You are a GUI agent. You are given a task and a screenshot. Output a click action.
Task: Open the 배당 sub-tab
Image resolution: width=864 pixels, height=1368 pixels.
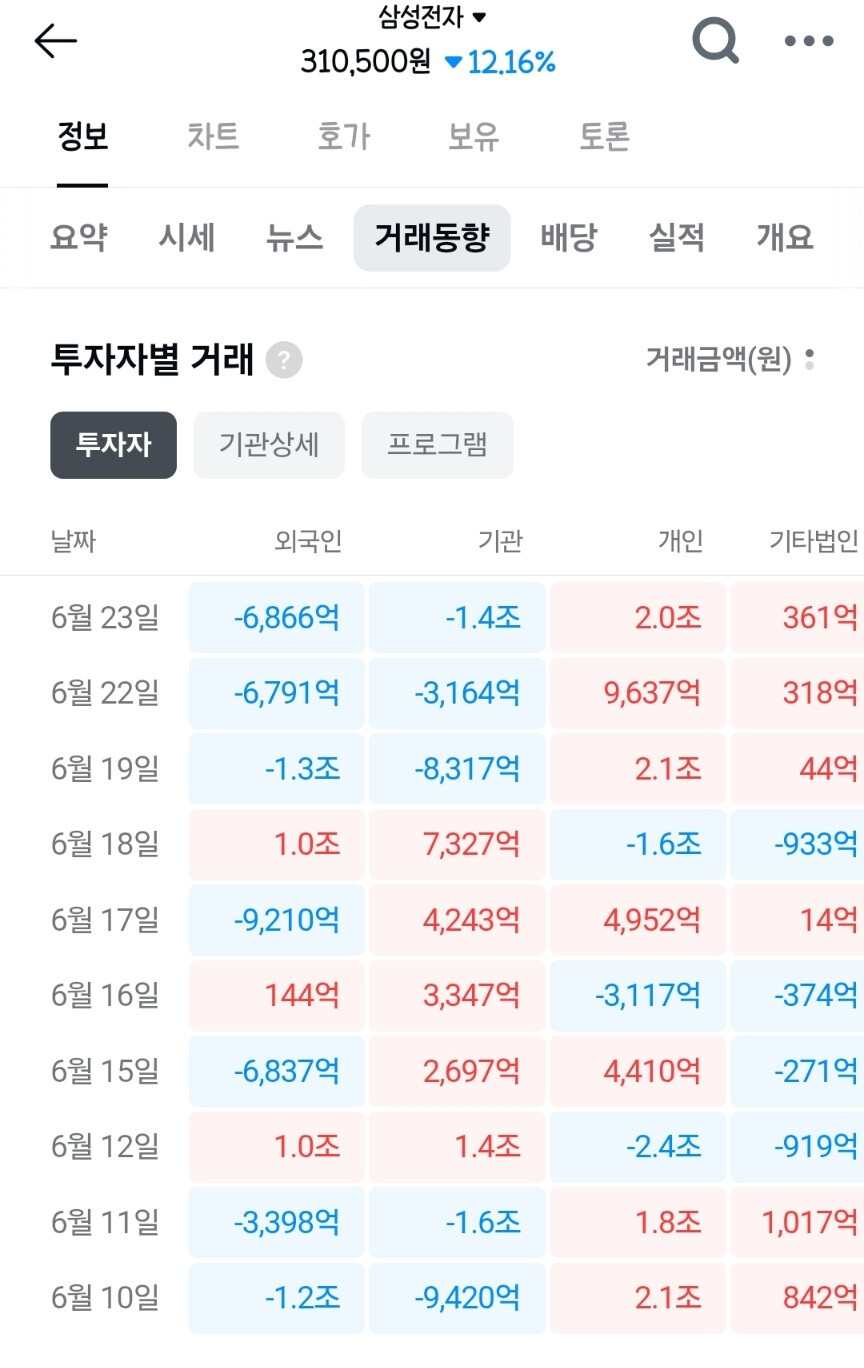pos(568,238)
